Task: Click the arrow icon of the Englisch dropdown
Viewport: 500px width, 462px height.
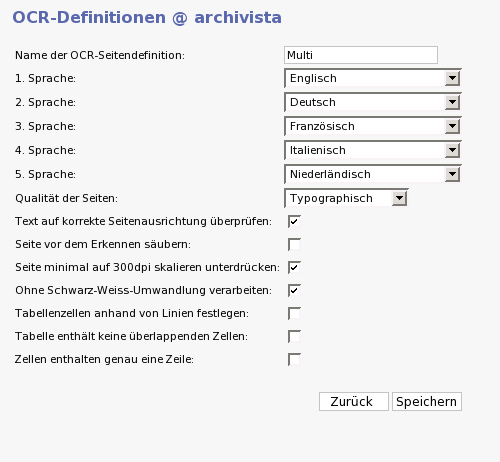Action: [452, 78]
